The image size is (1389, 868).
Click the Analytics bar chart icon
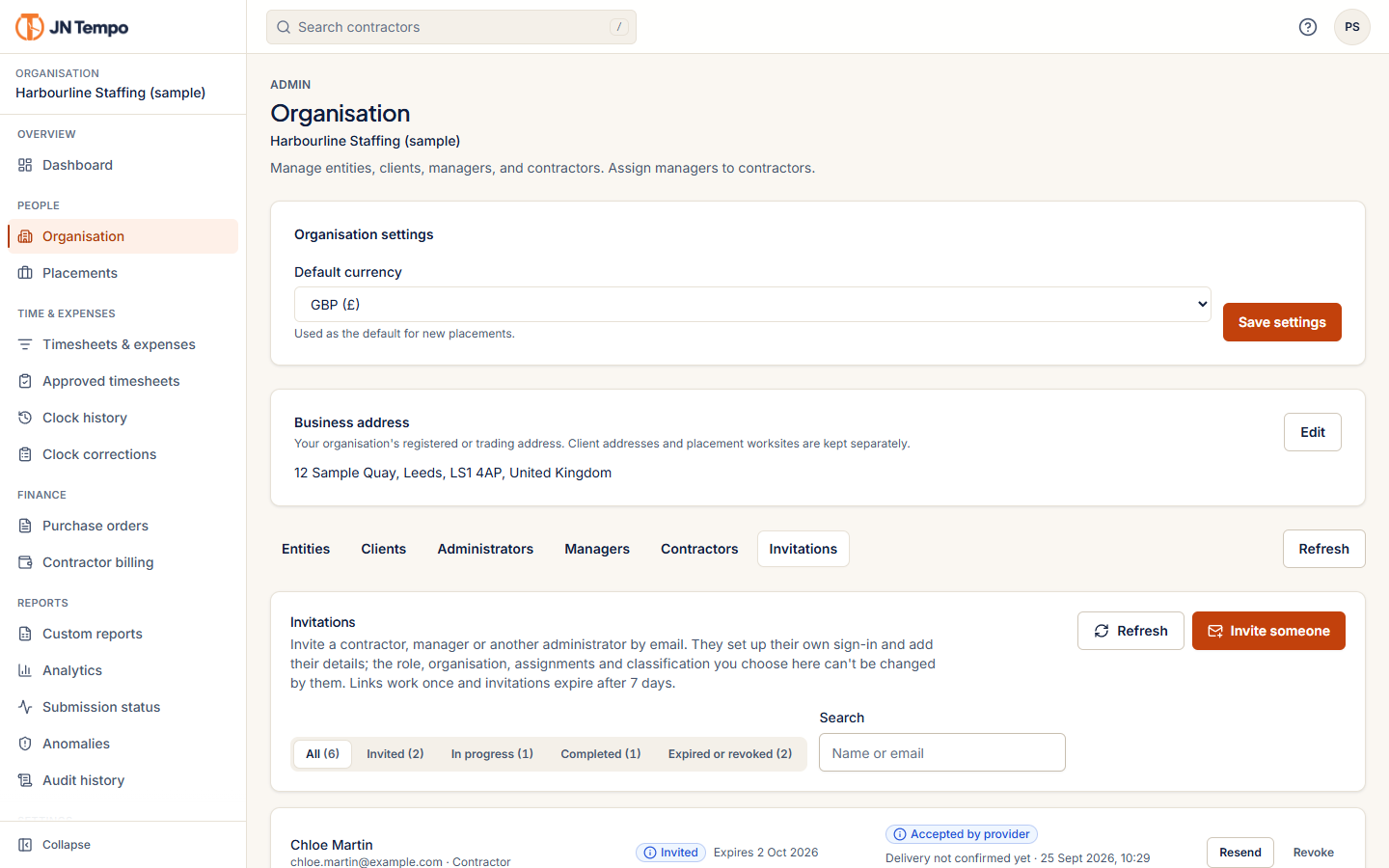click(25, 670)
